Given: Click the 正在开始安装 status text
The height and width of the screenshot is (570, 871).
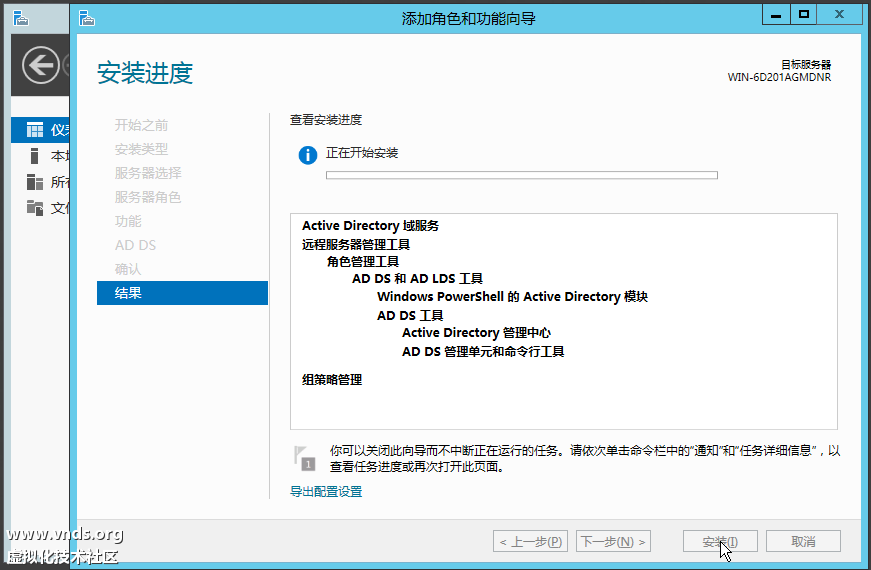Looking at the screenshot, I should (x=362, y=153).
